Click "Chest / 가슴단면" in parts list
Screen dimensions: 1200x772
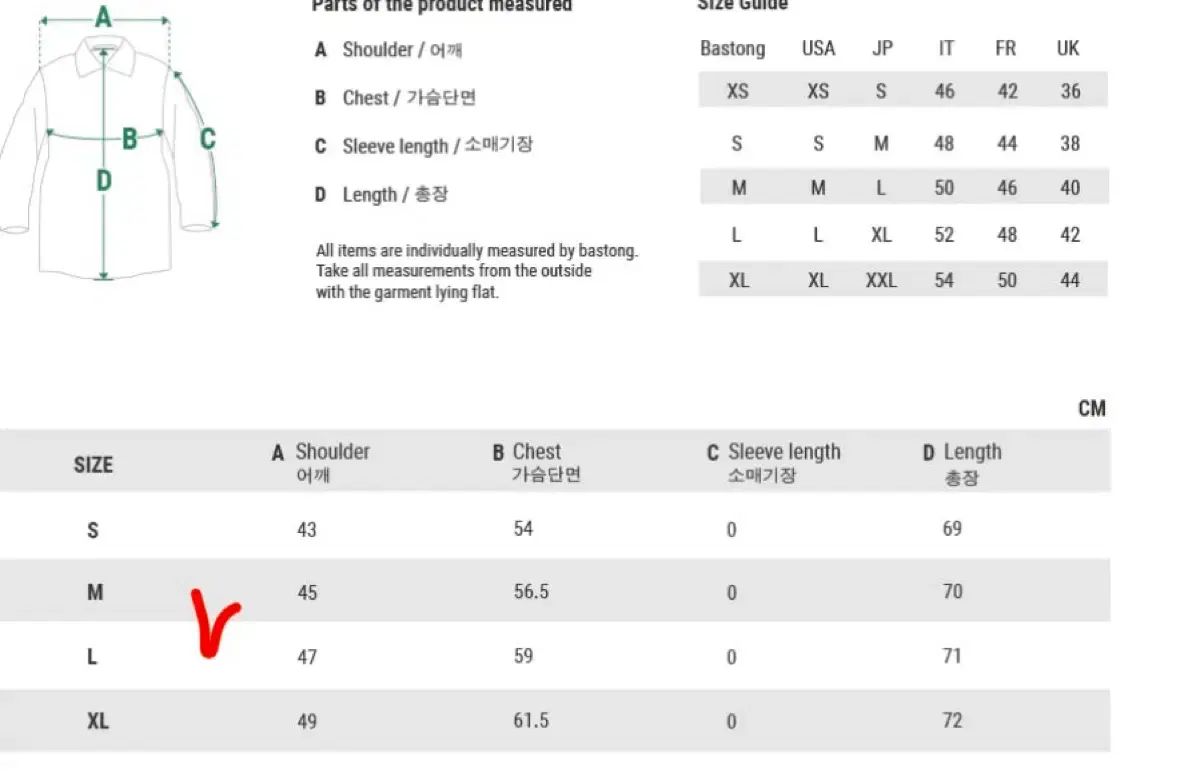[x=409, y=98]
